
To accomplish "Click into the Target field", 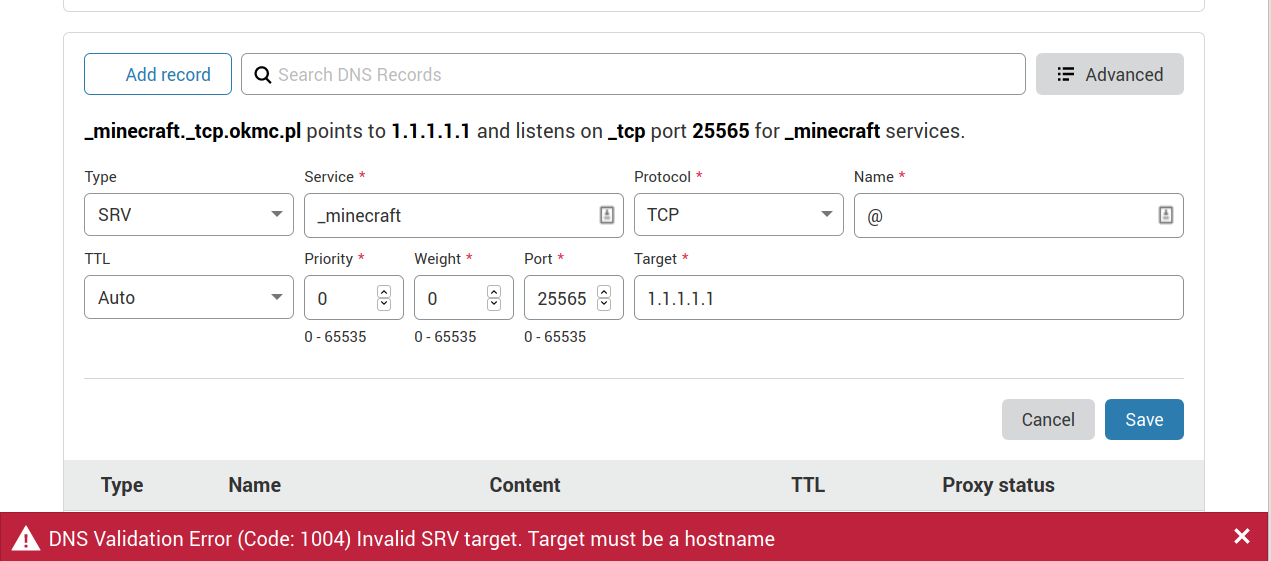I will click(908, 298).
